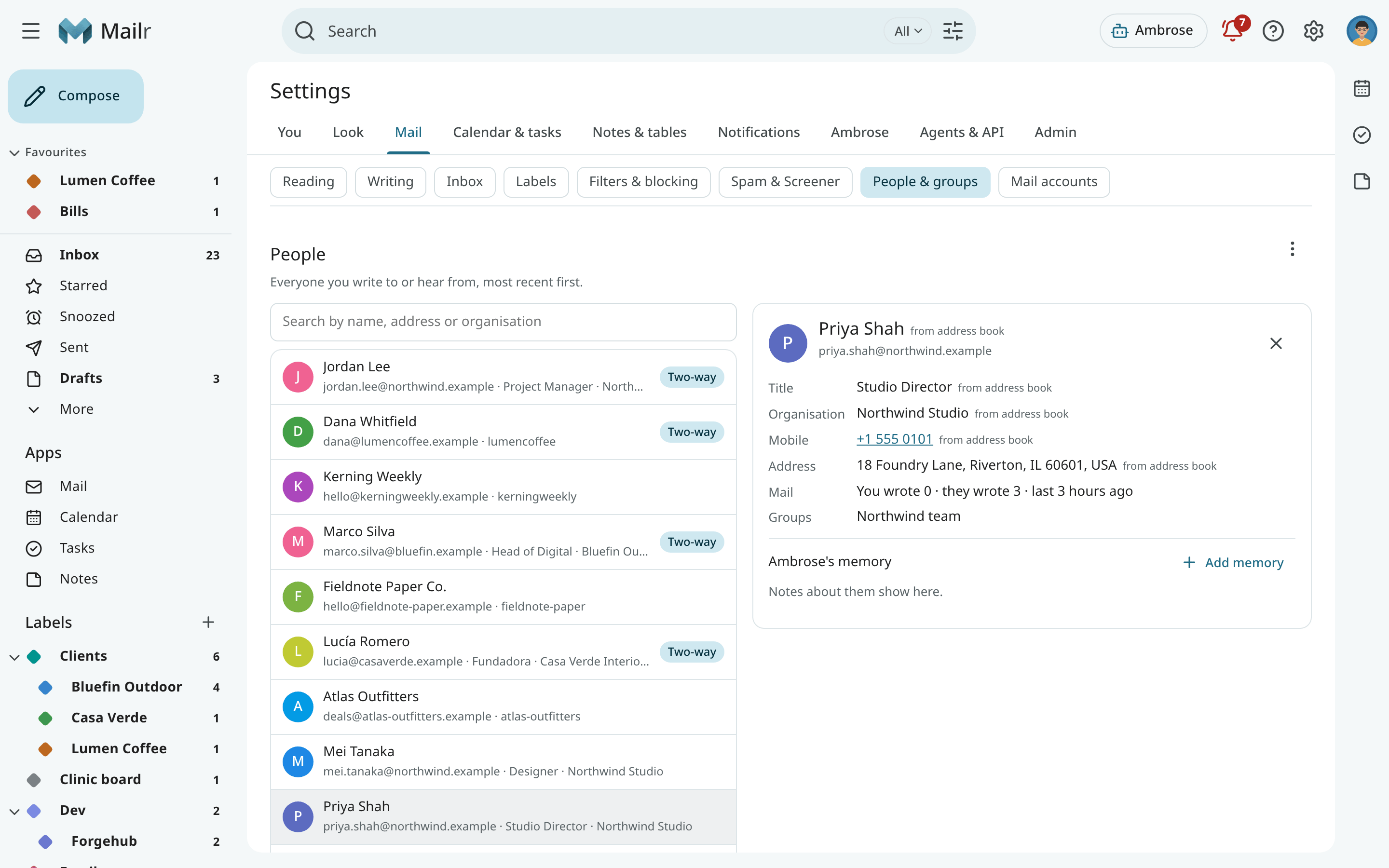
Task: Select Jordan Lee in people list
Action: [503, 377]
